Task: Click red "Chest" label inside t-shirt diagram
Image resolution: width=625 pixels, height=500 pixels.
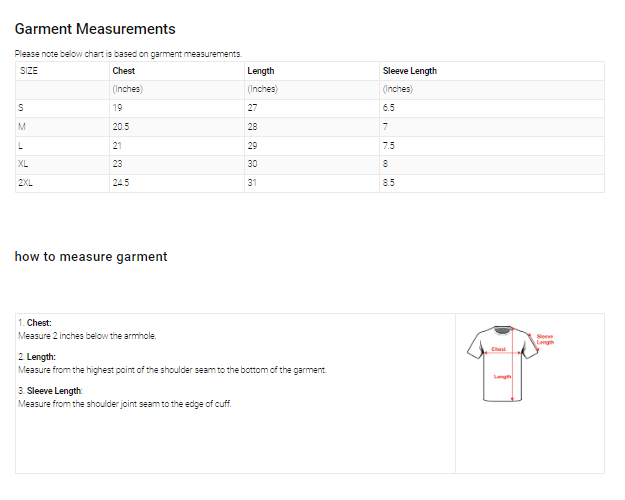Action: tap(498, 349)
